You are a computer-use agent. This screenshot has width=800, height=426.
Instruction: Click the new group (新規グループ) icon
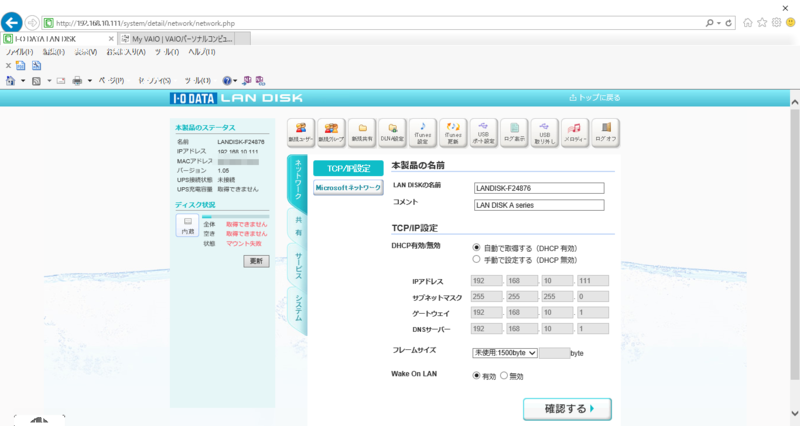tap(331, 133)
